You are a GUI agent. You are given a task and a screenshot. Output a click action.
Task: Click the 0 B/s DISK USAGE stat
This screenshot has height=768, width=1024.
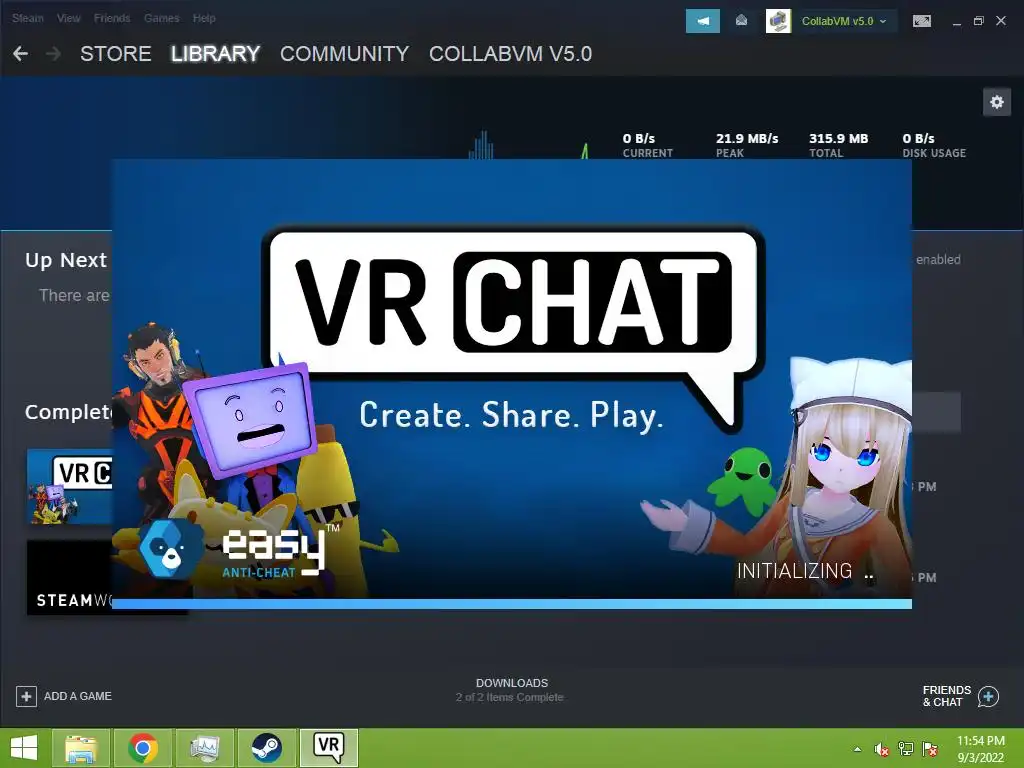(934, 145)
